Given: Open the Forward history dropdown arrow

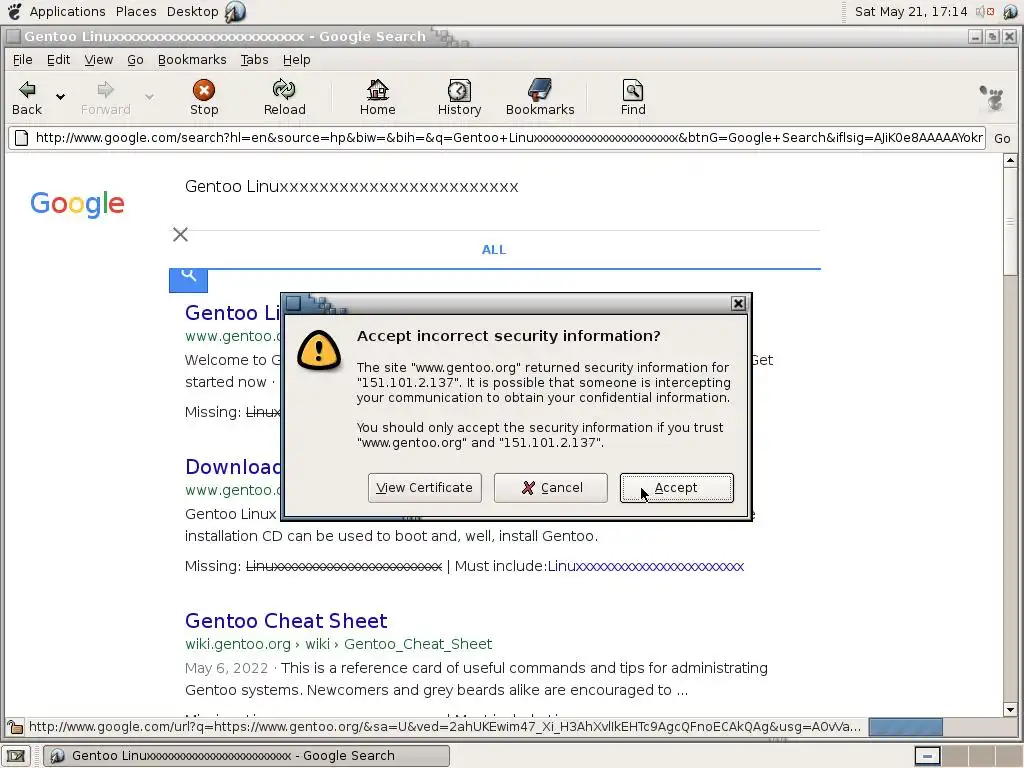Looking at the screenshot, I should (149, 97).
